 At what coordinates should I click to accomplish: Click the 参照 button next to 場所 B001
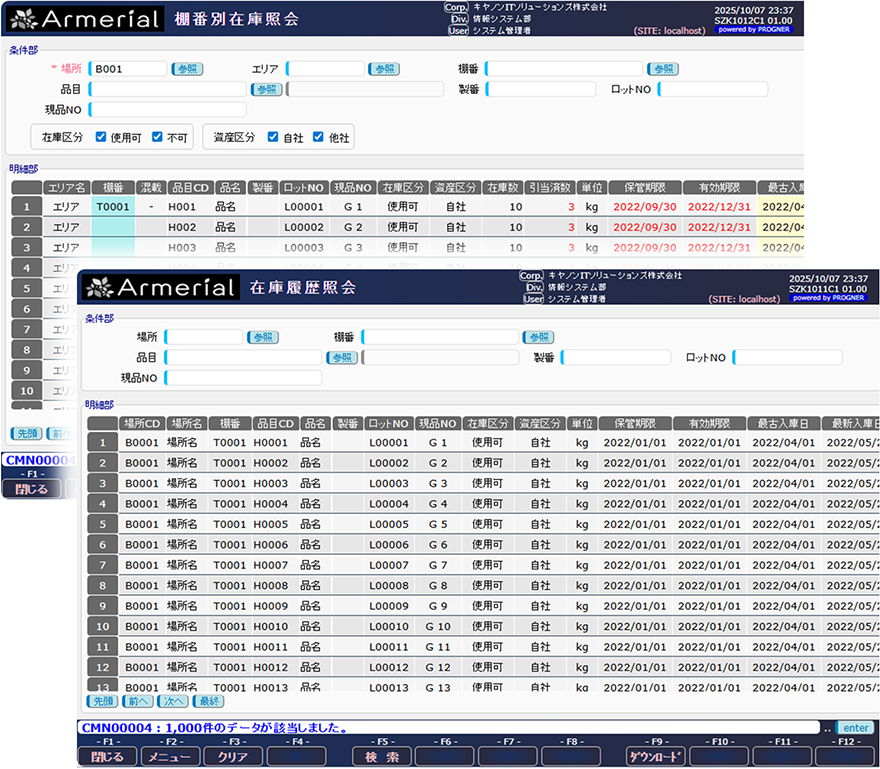(x=187, y=69)
